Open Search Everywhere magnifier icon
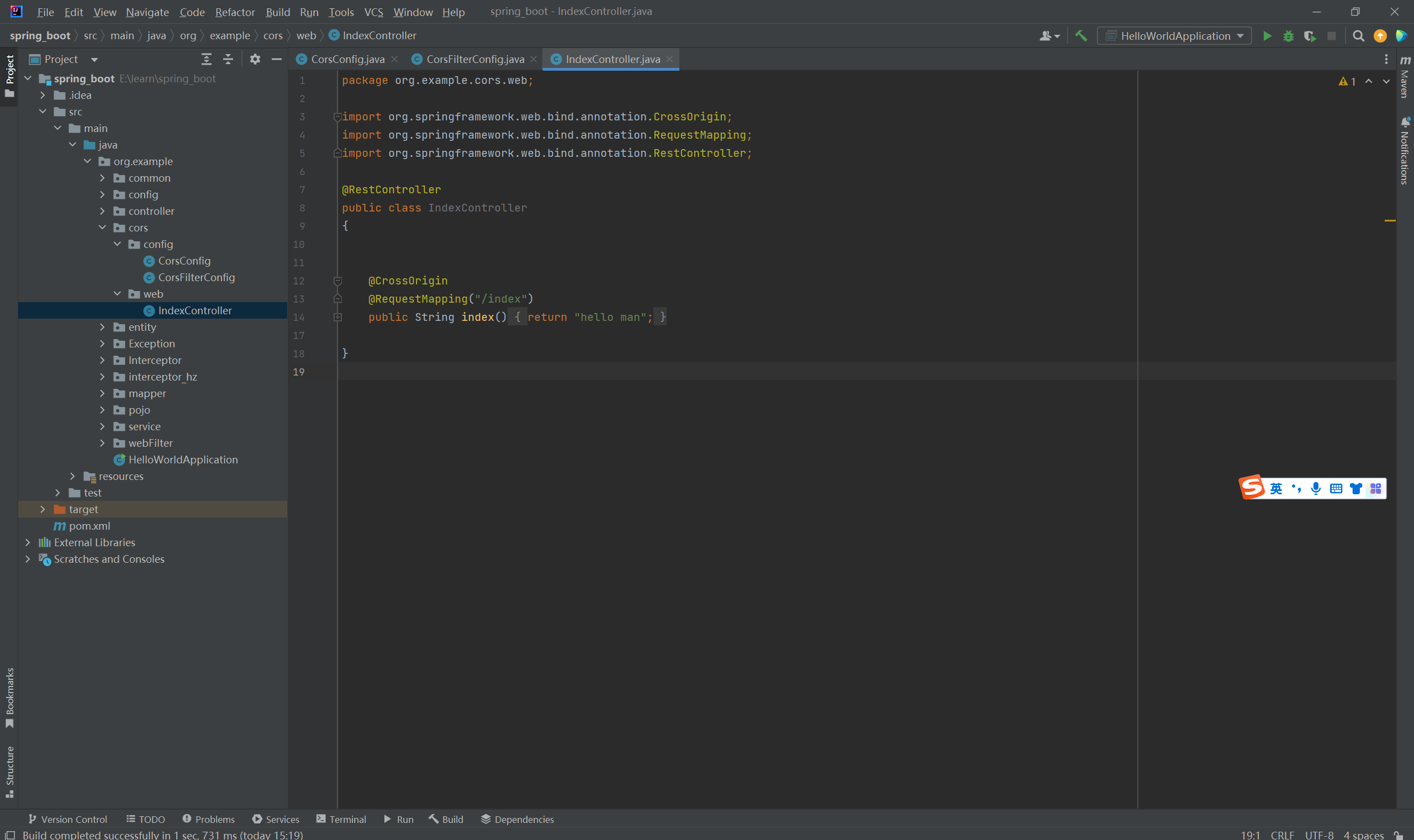This screenshot has height=840, width=1414. click(1358, 36)
